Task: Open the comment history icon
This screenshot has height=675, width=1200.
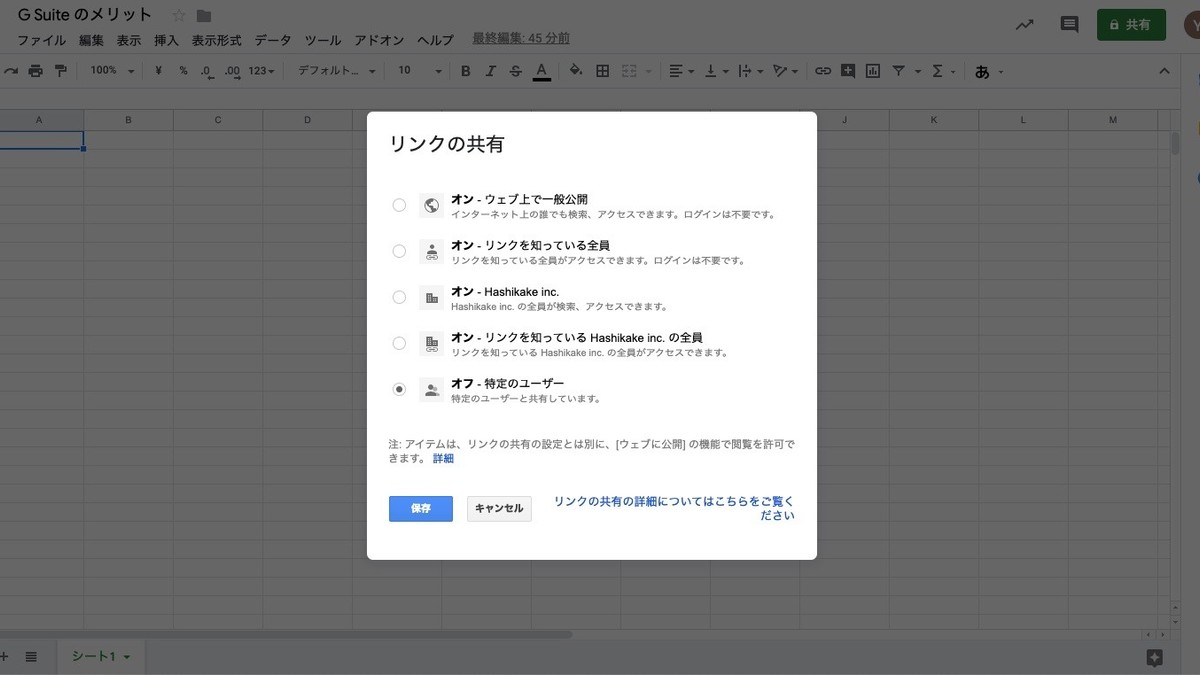Action: 1069,25
